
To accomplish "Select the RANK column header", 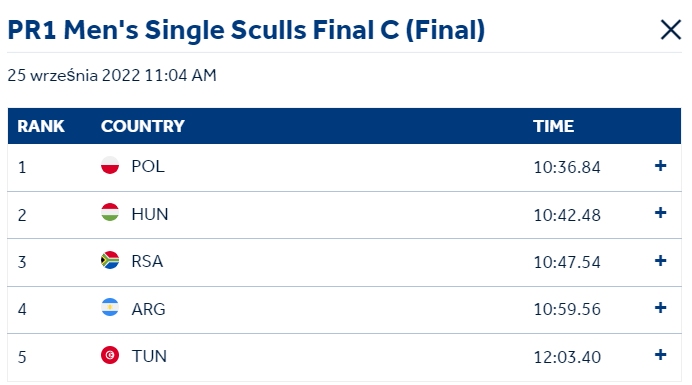I will pos(41,126).
